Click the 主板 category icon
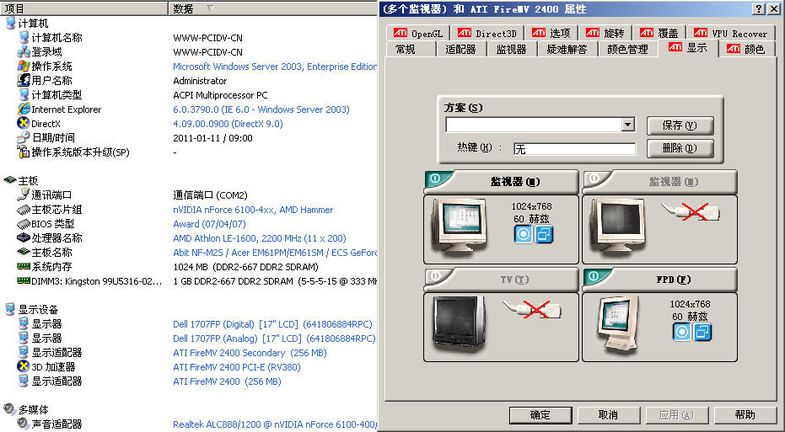Image resolution: width=785 pixels, height=432 pixels. pyautogui.click(x=10, y=180)
